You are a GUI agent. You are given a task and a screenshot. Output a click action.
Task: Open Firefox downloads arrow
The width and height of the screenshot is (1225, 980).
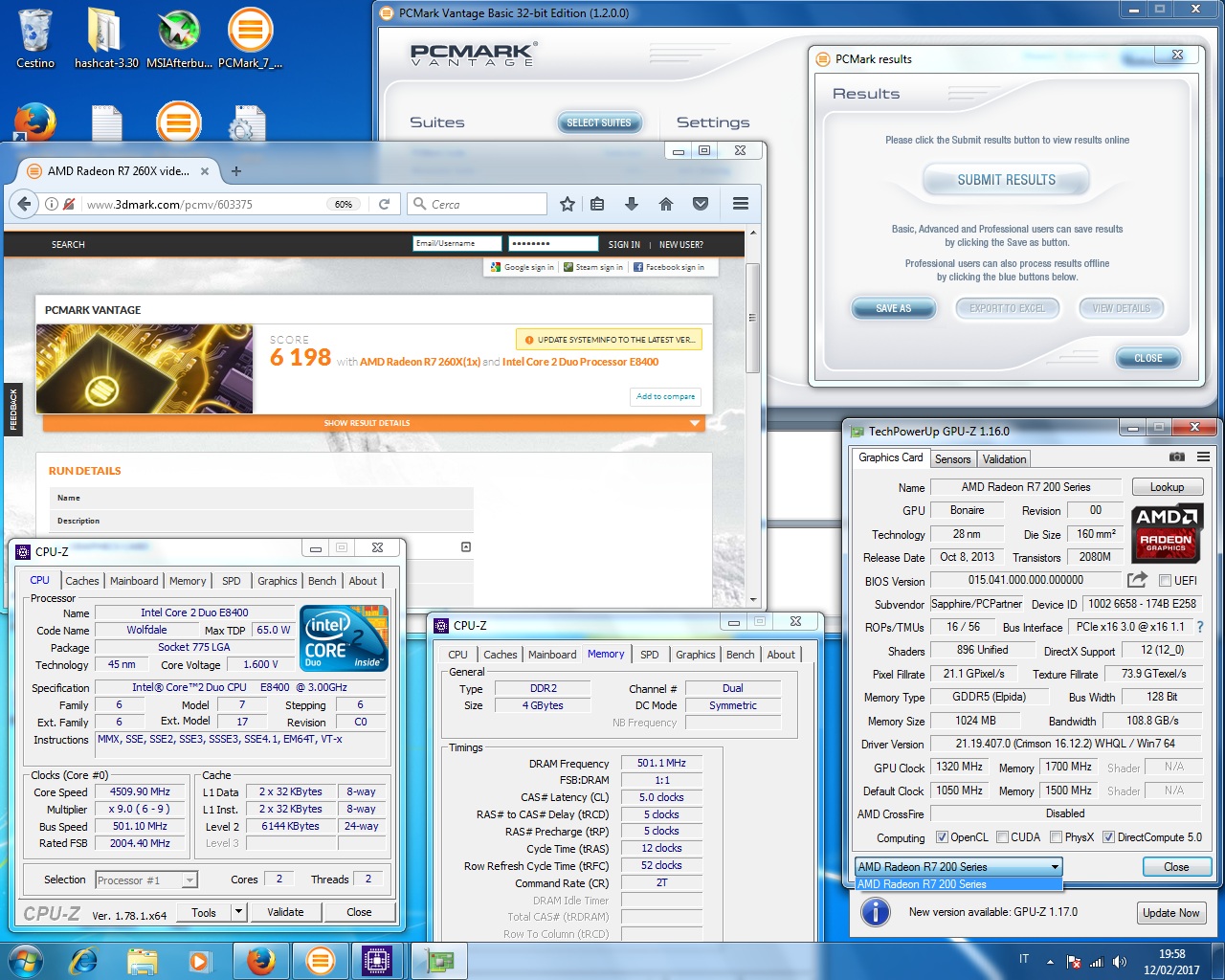pyautogui.click(x=632, y=204)
